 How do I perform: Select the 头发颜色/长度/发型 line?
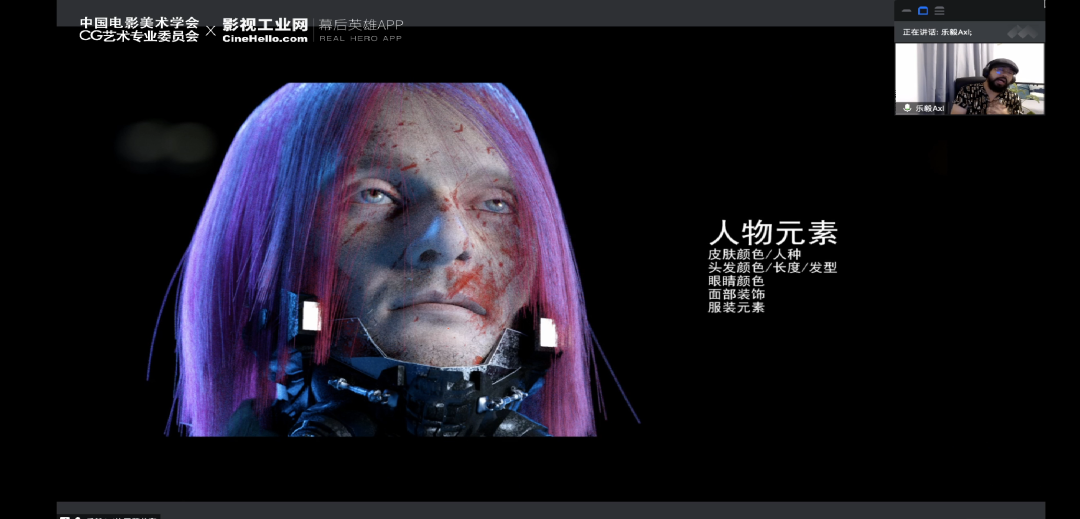pyautogui.click(x=772, y=268)
